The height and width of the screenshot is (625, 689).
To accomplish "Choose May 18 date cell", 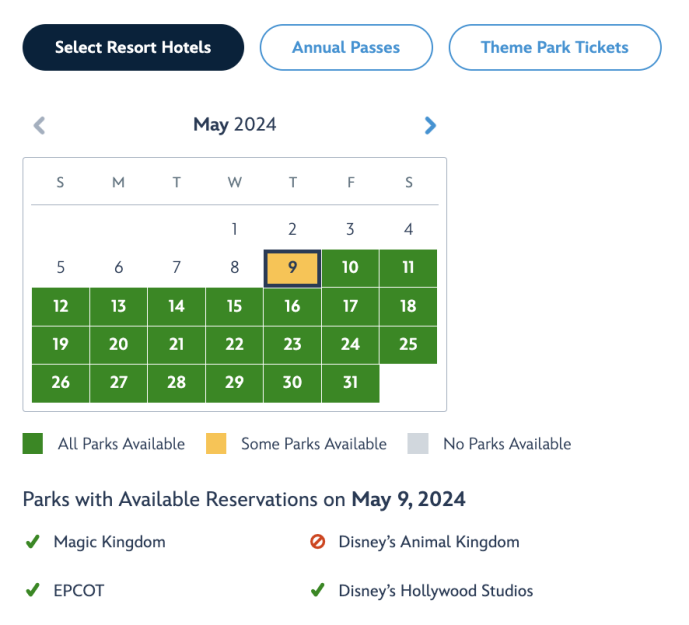I will pos(408,307).
